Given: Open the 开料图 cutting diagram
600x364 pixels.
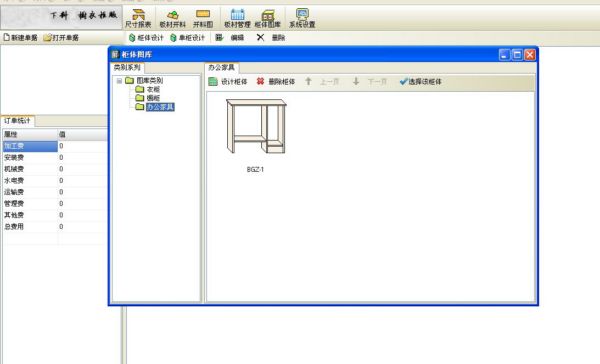Looking at the screenshot, I should click(x=203, y=18).
